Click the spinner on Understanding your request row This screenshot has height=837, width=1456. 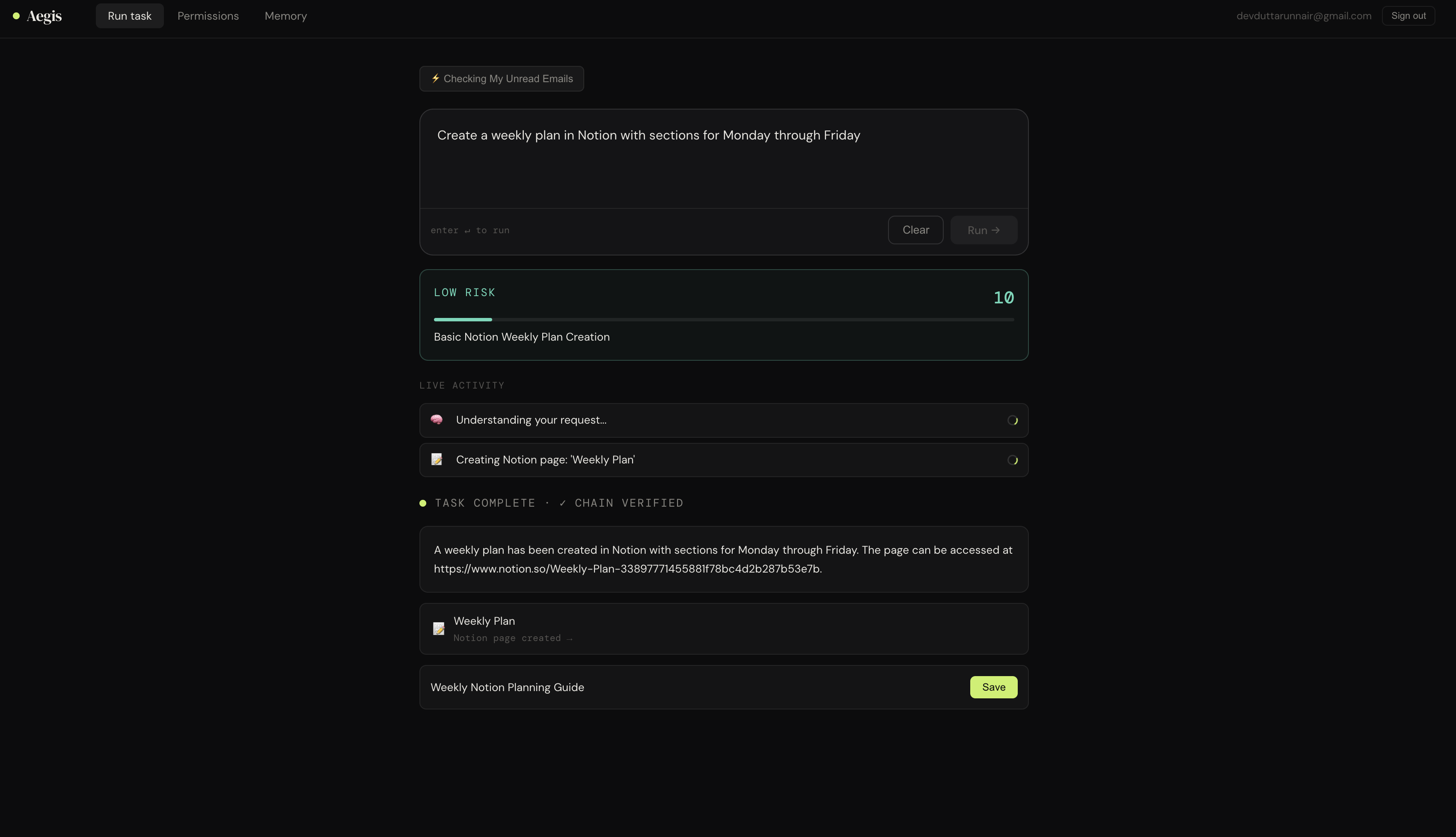(x=1012, y=420)
